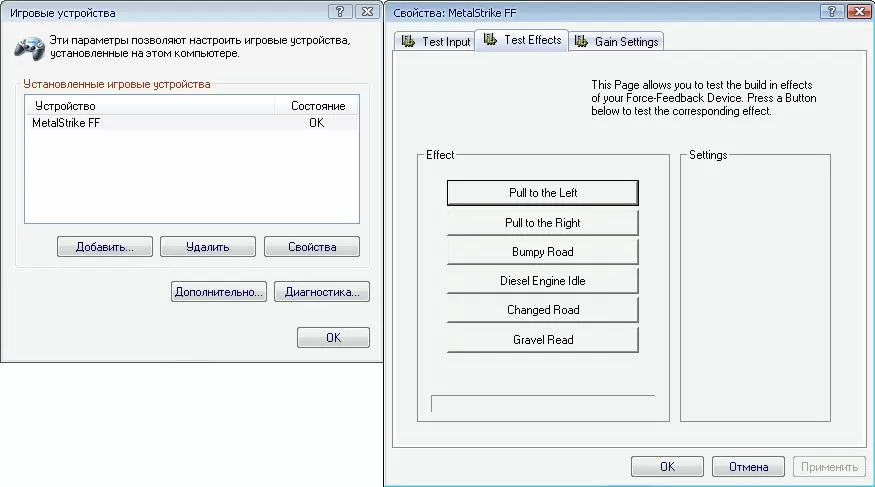
Task: Select the Test Effects tab
Action: [x=522, y=40]
